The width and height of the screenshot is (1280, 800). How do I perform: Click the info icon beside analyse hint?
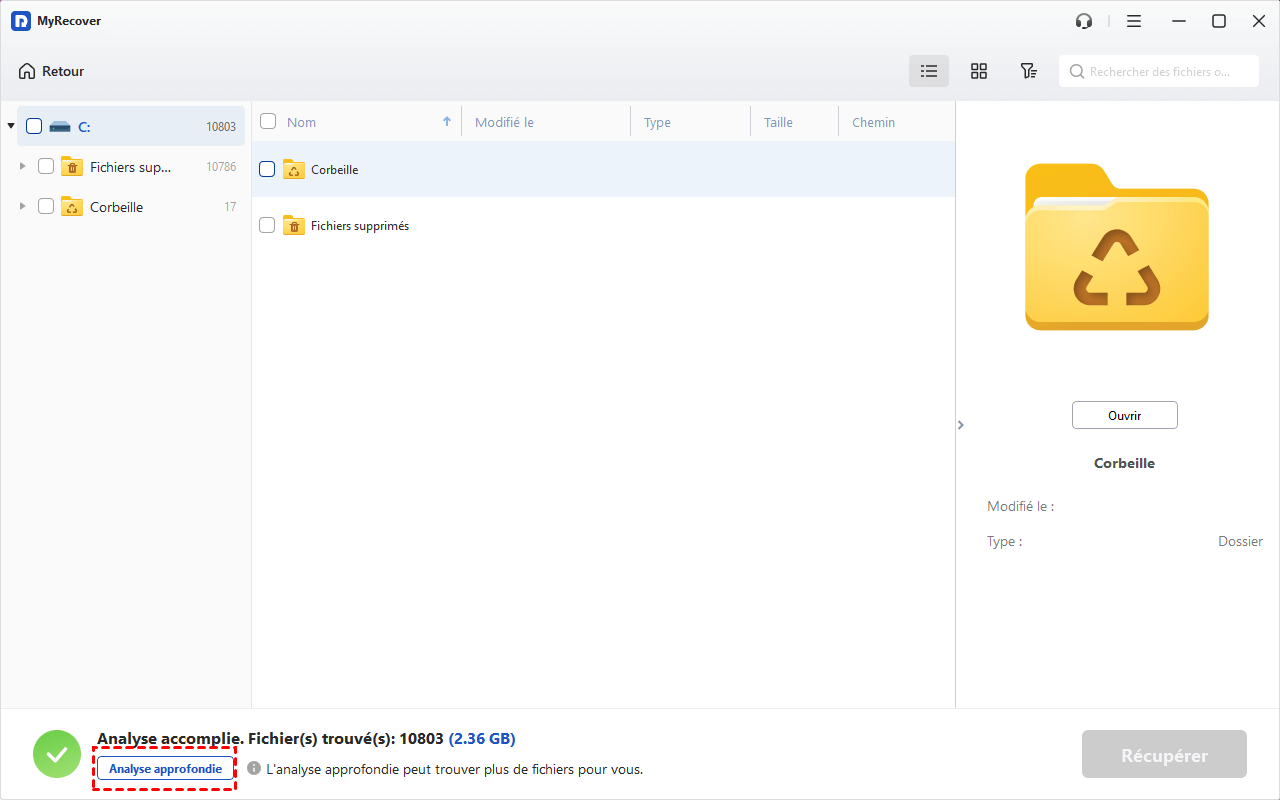254,769
